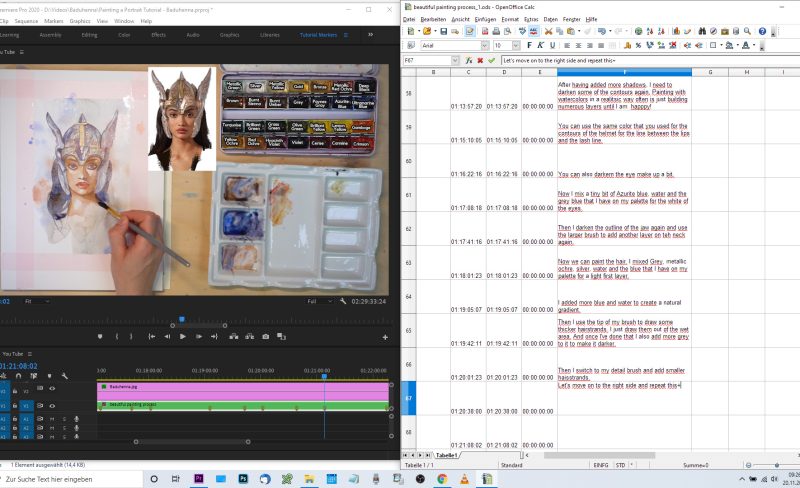Expand the Name Box dropdown arrow
800x488 pixels.
[x=455, y=60]
